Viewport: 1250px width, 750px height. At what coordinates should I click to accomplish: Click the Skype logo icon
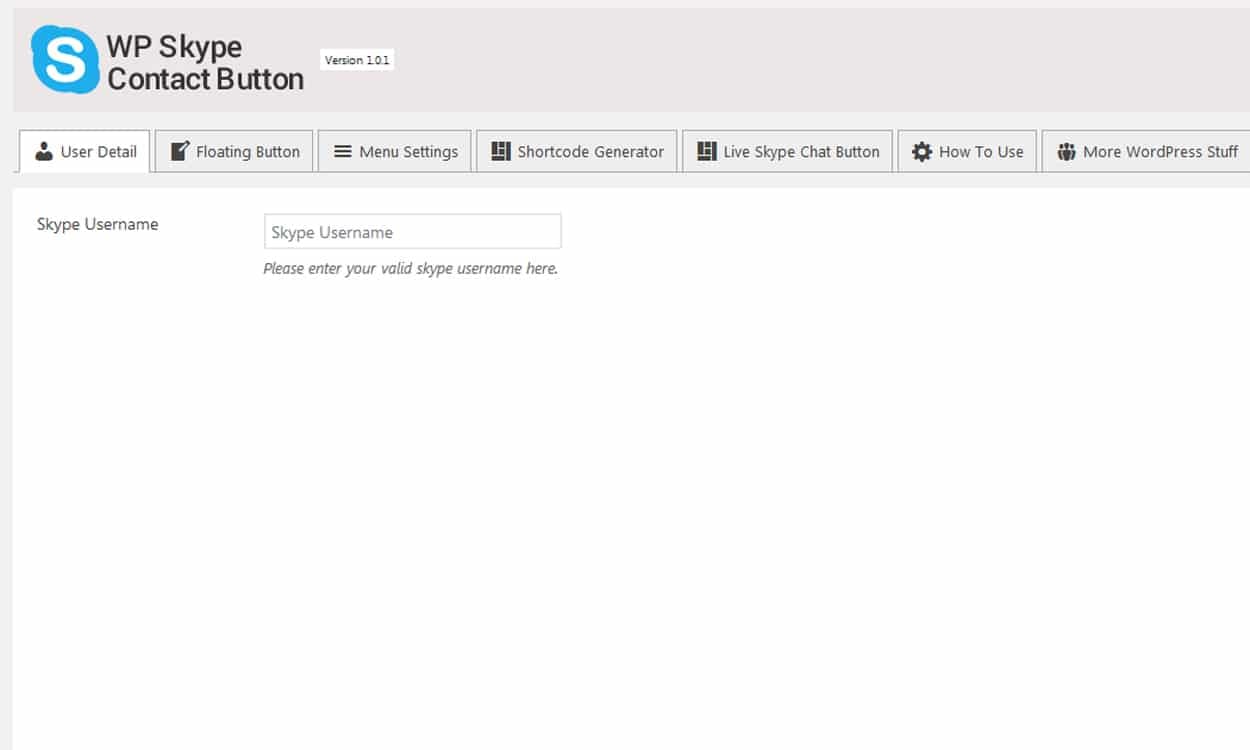65,60
